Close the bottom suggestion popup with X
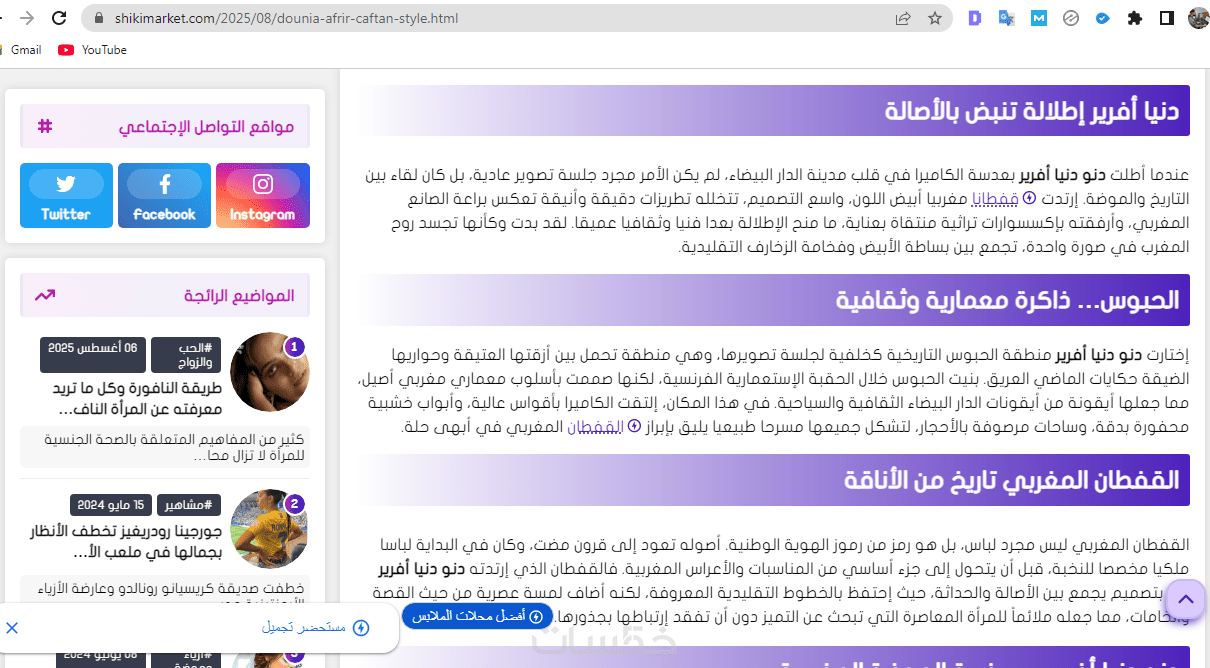1210x668 pixels. [12, 628]
